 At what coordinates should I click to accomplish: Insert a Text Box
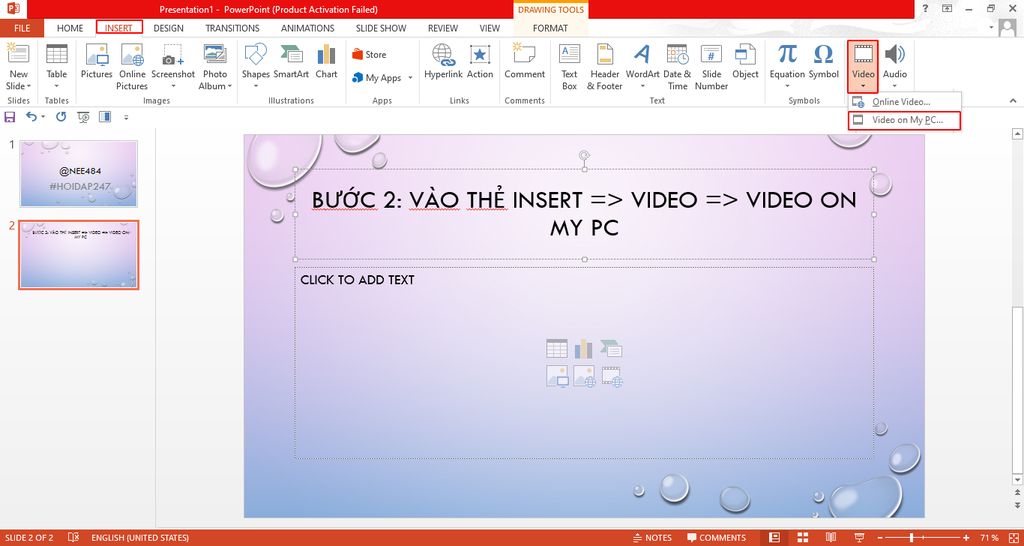coord(569,67)
